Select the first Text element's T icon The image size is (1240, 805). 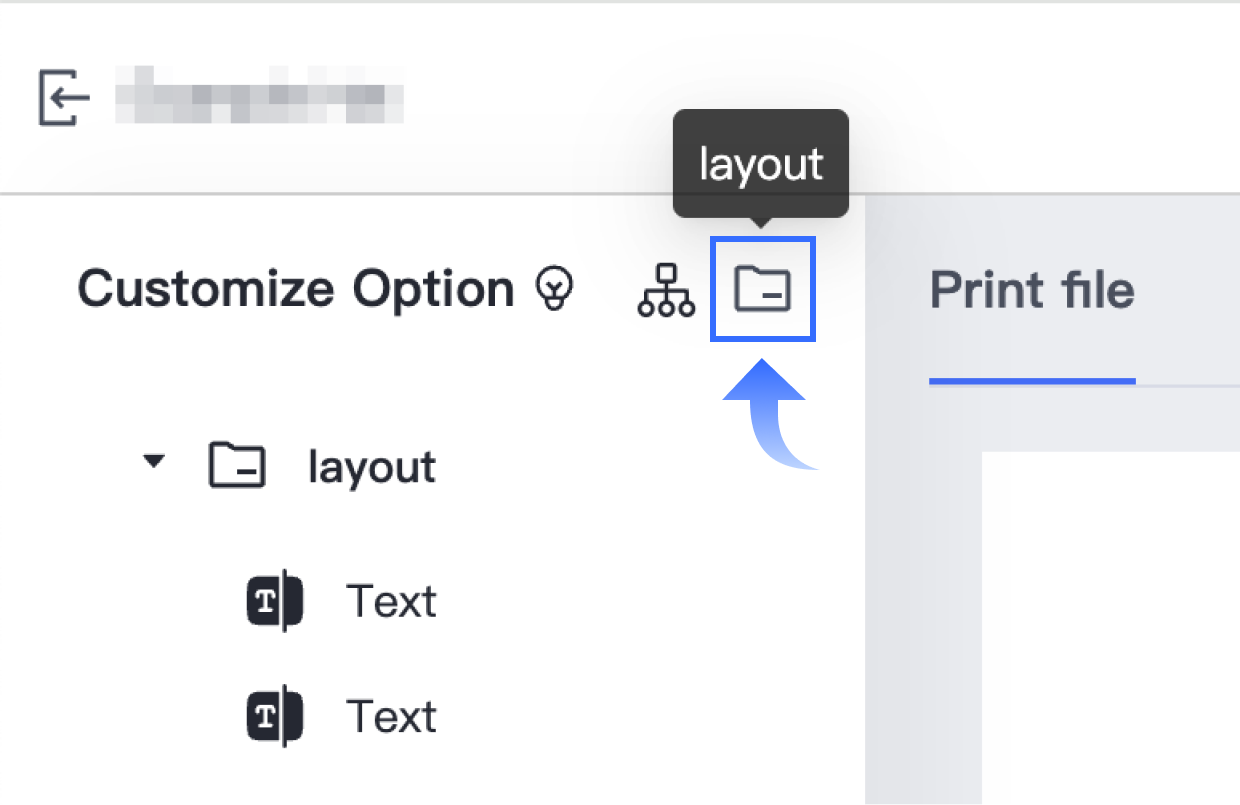tap(275, 601)
